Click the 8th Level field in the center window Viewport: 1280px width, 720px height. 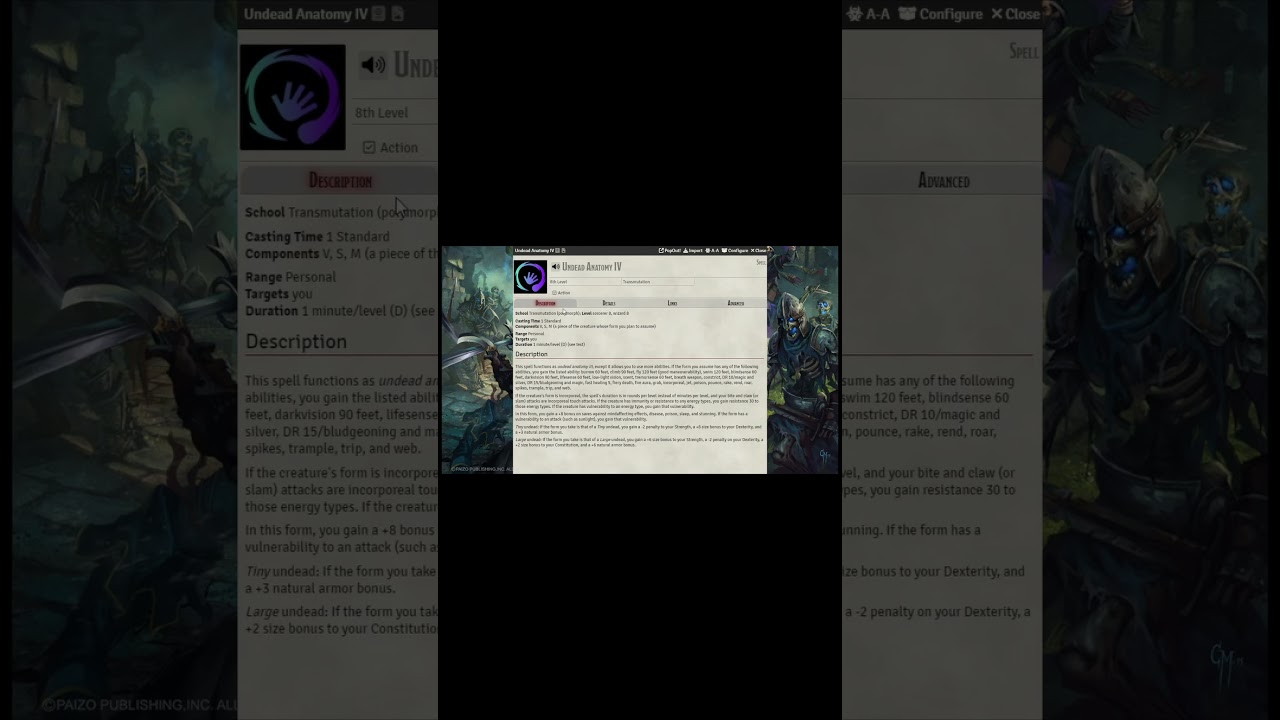[x=585, y=282]
